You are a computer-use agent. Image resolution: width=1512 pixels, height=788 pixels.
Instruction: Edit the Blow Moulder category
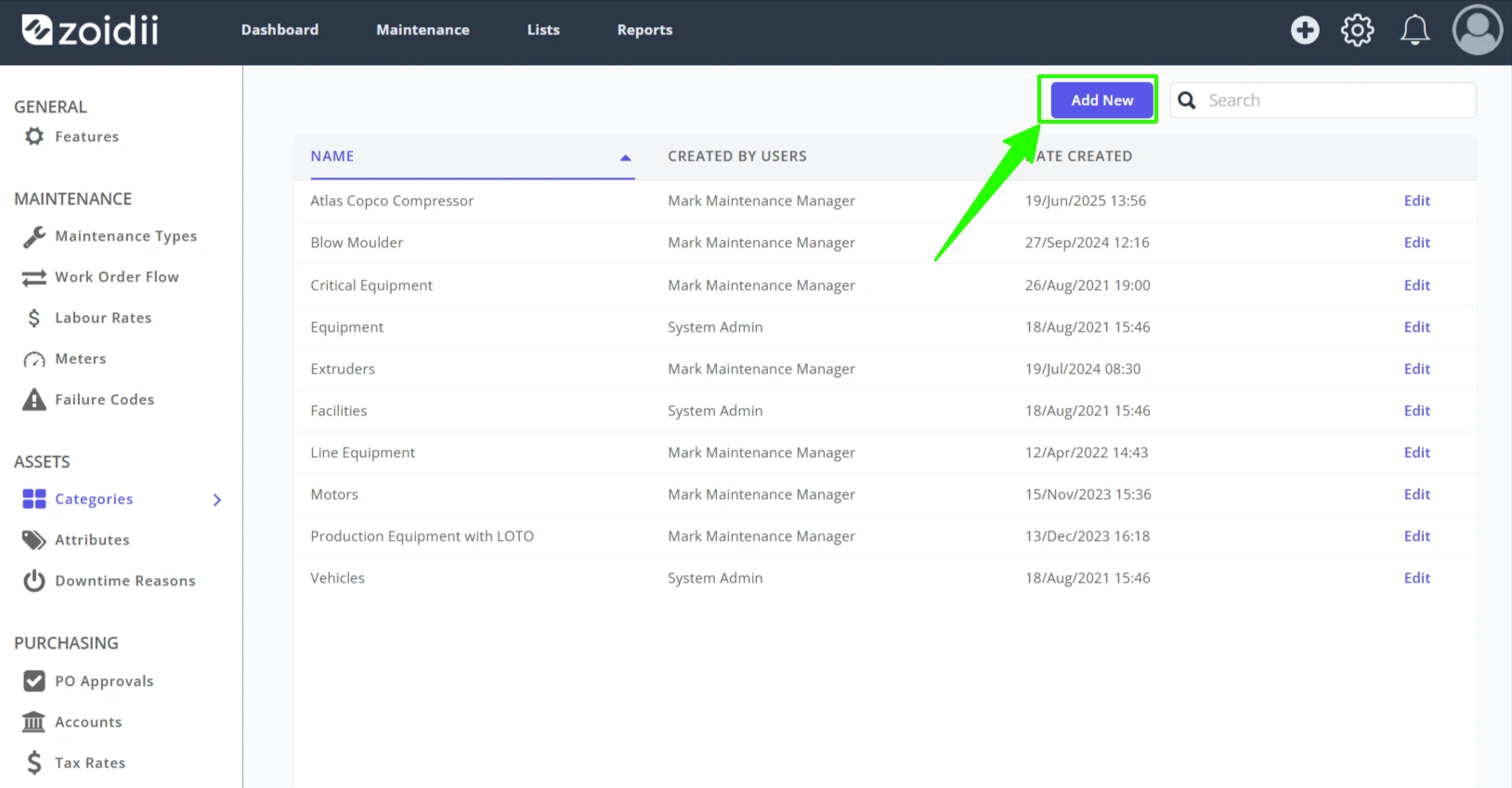1417,243
